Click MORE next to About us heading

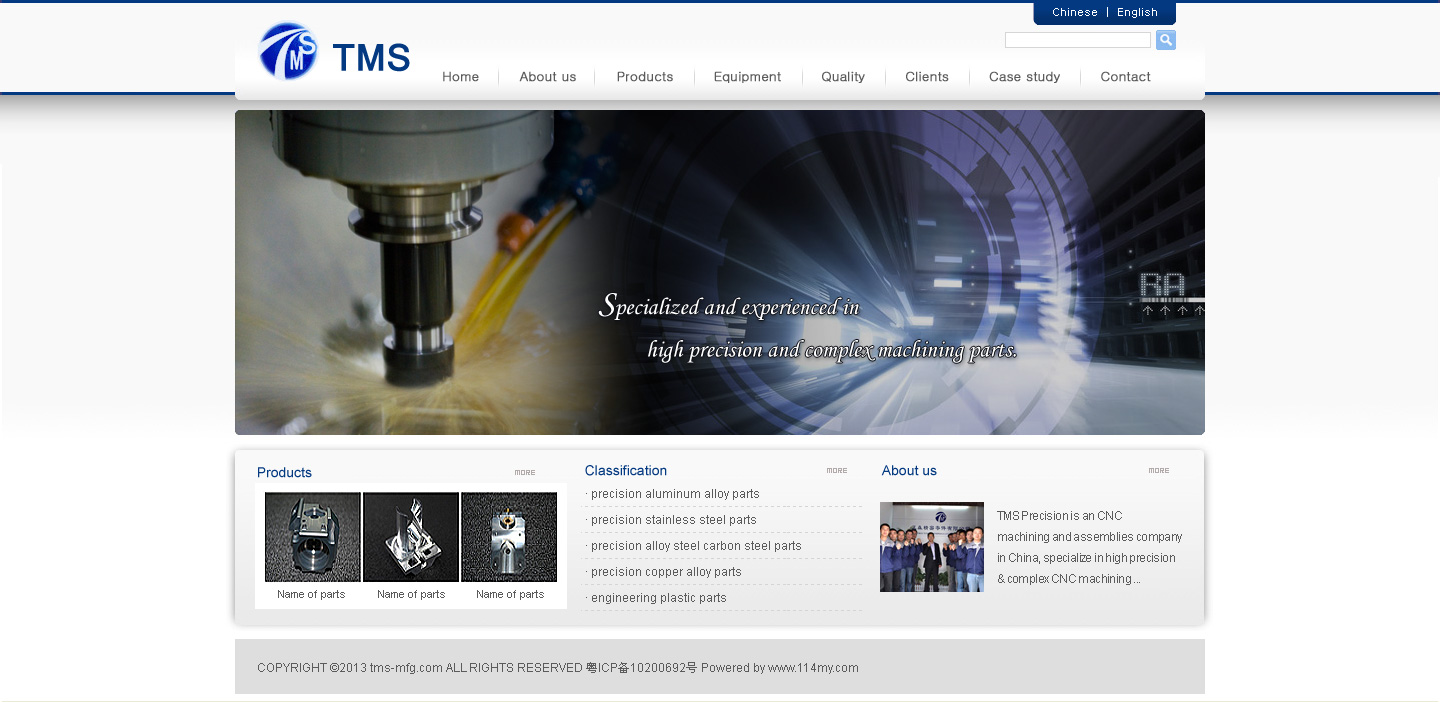coord(1159,471)
